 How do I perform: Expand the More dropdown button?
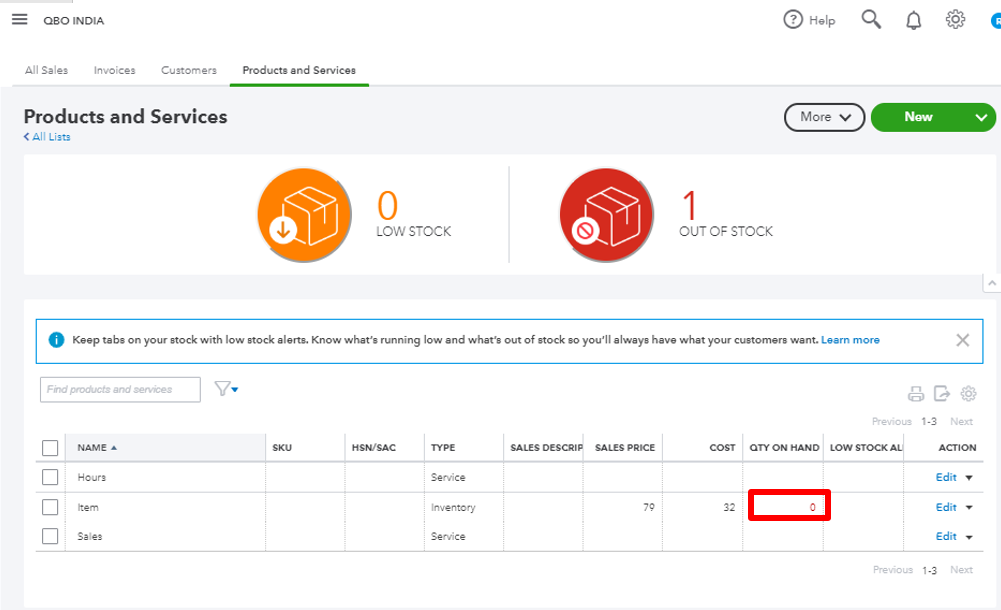click(x=824, y=117)
